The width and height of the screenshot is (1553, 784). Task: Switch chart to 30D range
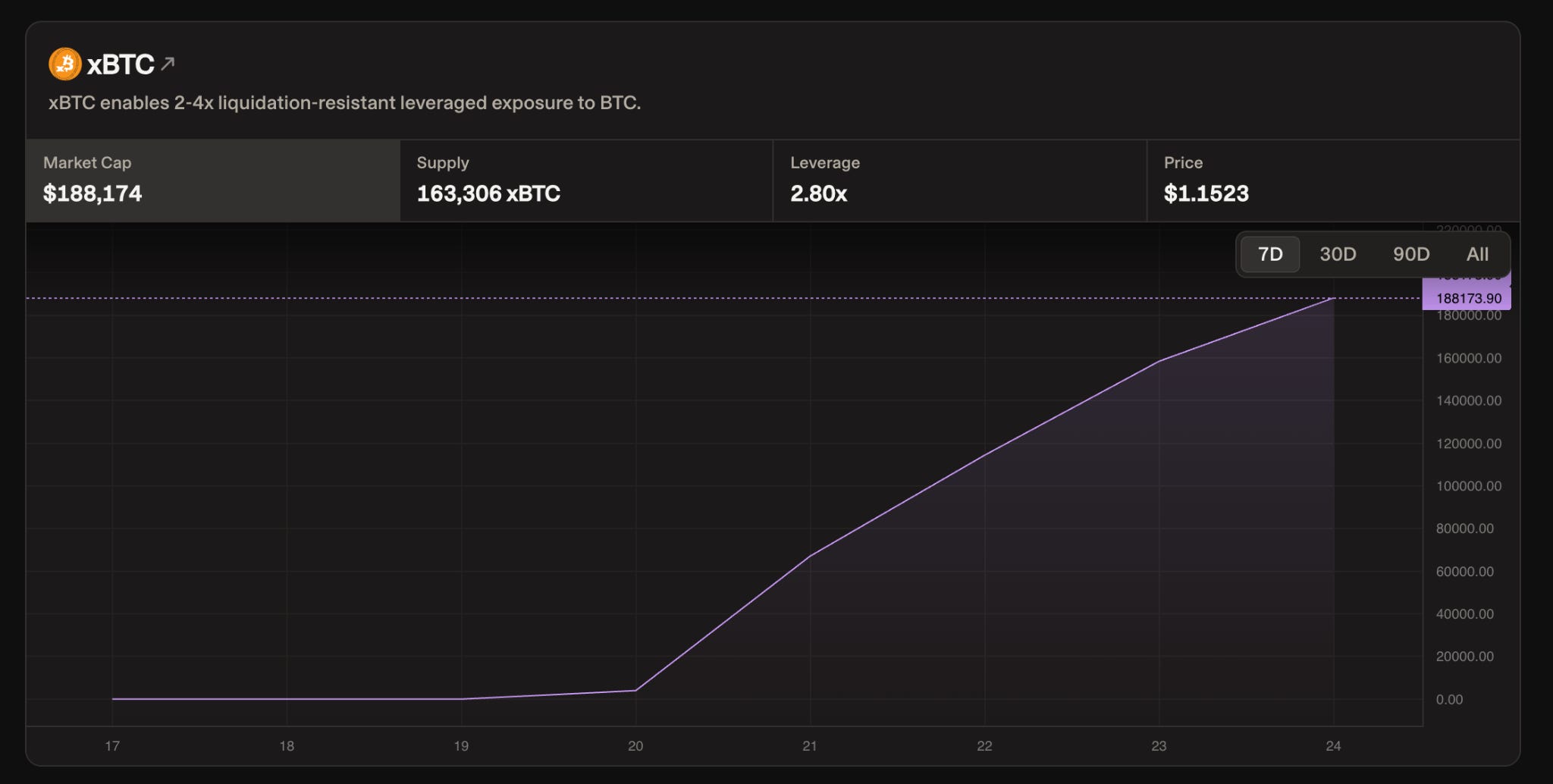point(1338,254)
